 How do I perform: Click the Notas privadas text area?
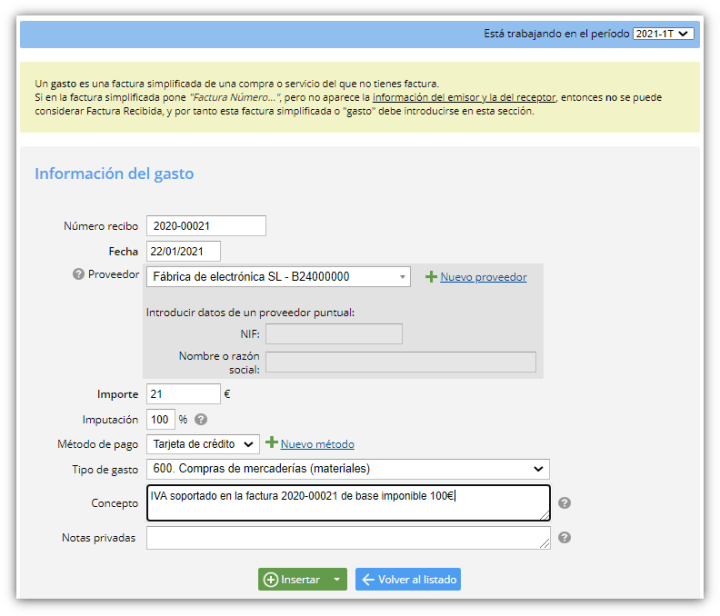[349, 538]
